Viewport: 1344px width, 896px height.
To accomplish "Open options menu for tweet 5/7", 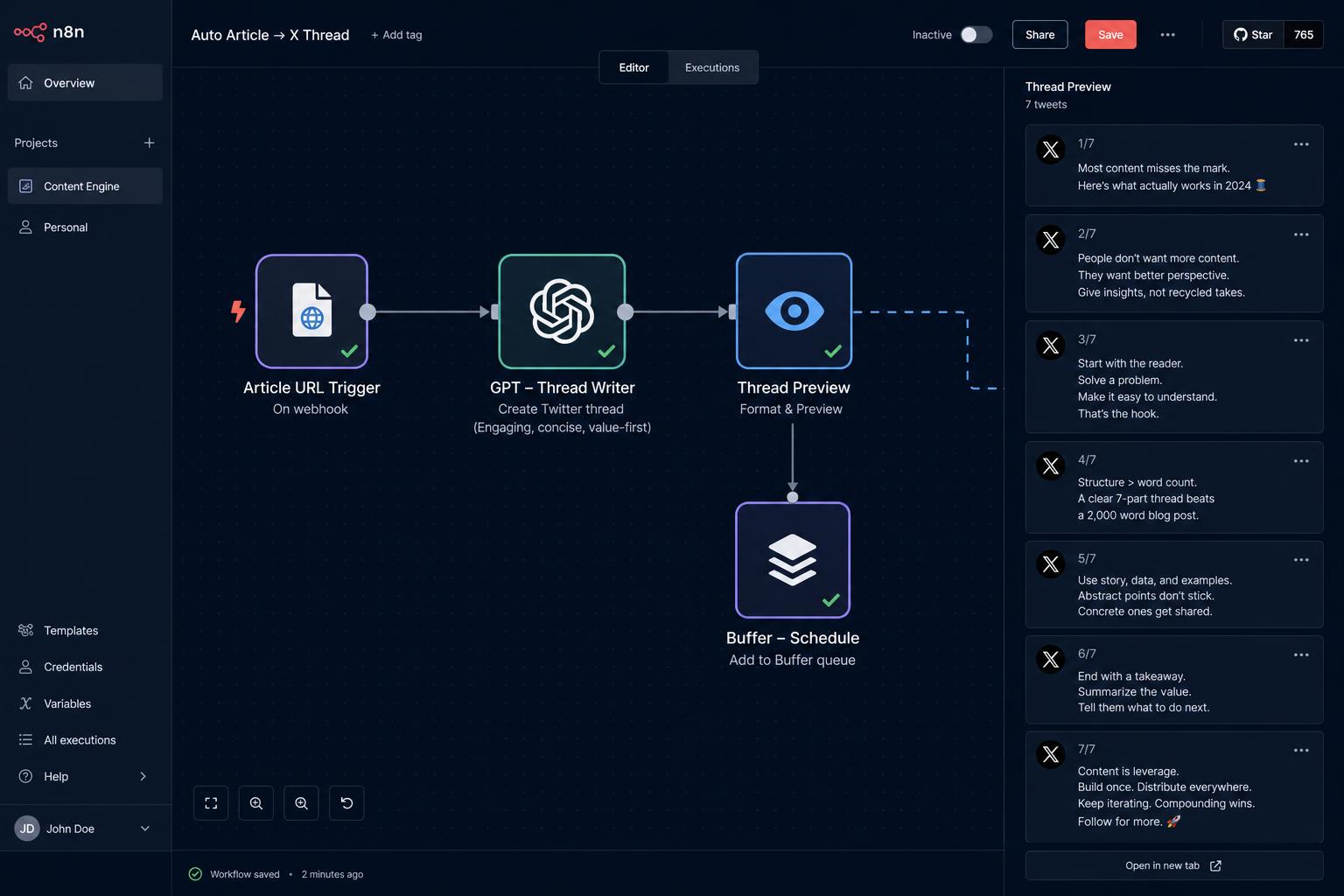I will (1301, 560).
